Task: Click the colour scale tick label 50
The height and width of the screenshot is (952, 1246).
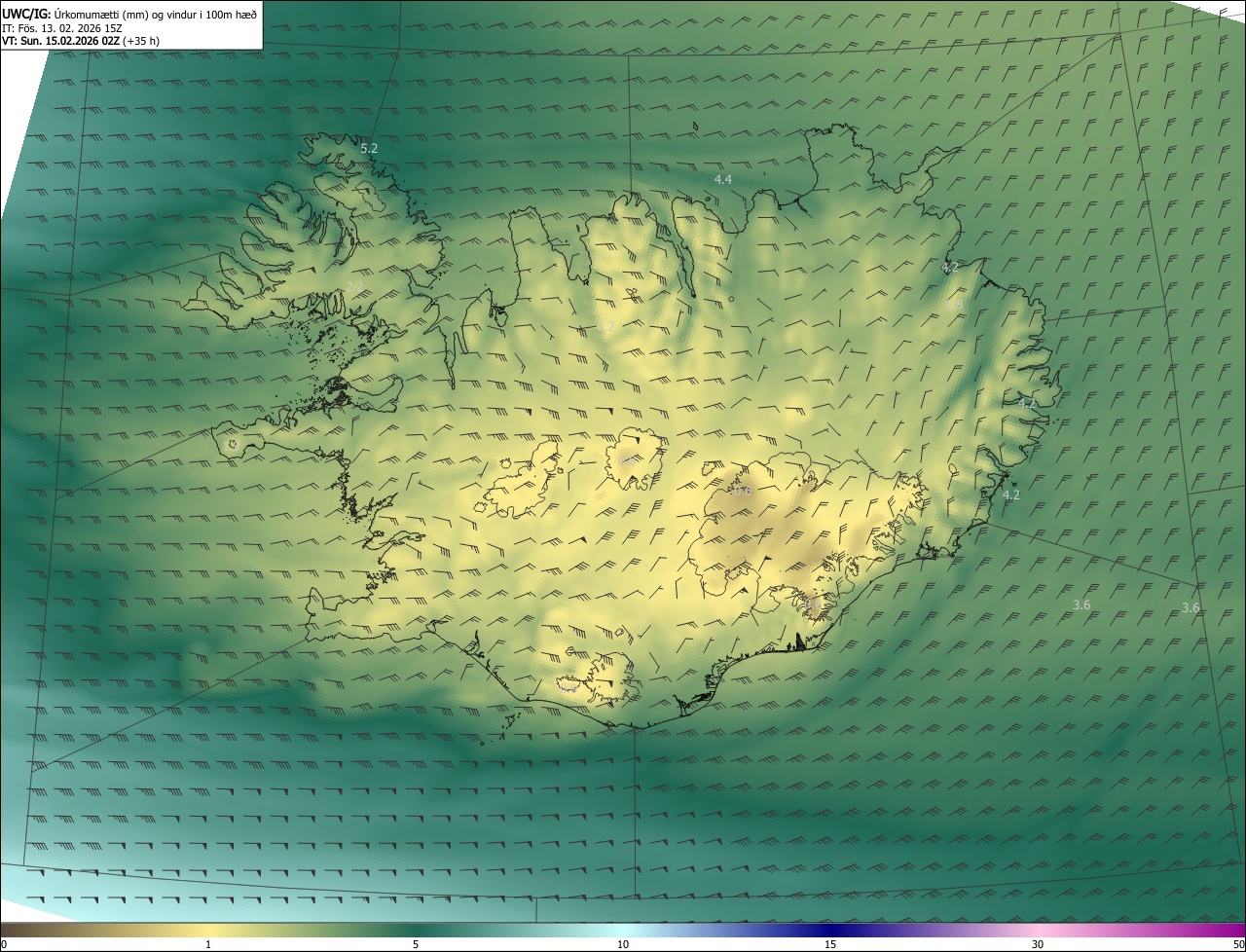Action: (1238, 944)
